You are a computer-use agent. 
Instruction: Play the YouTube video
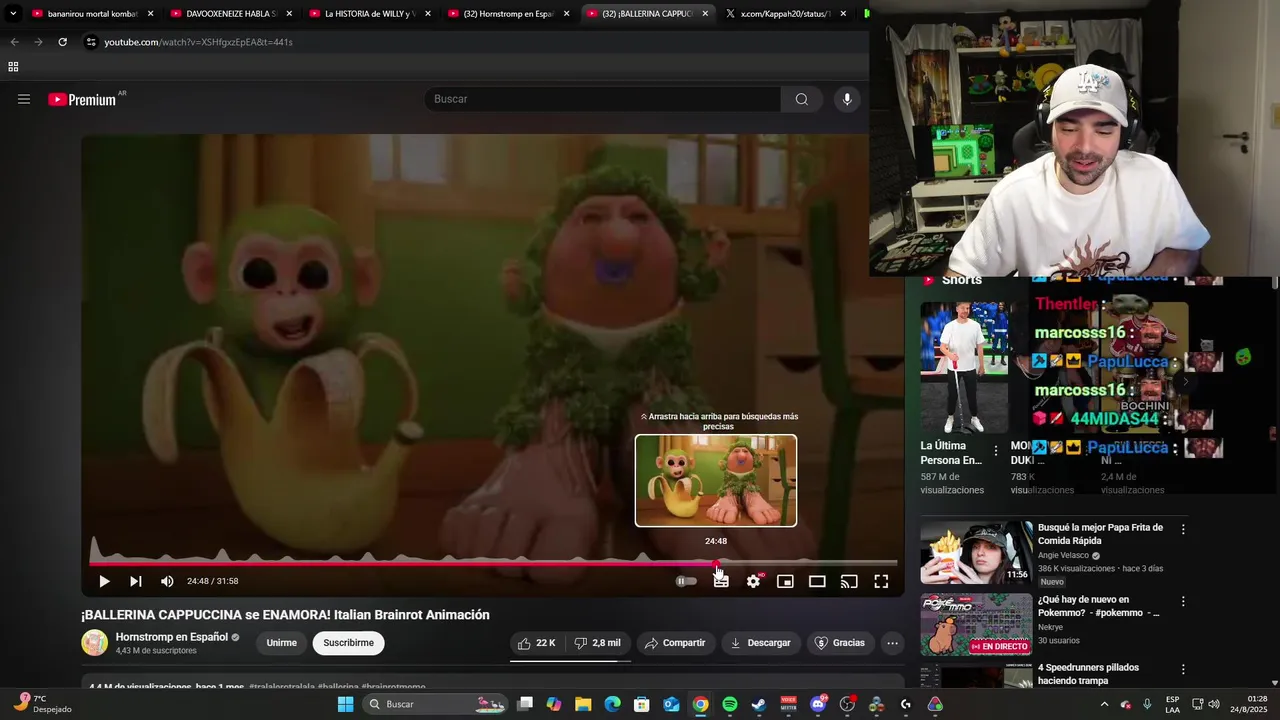click(x=104, y=581)
